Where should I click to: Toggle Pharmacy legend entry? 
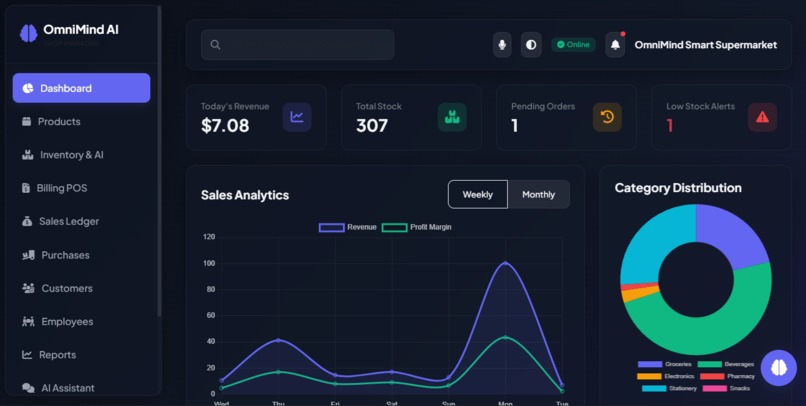point(727,377)
